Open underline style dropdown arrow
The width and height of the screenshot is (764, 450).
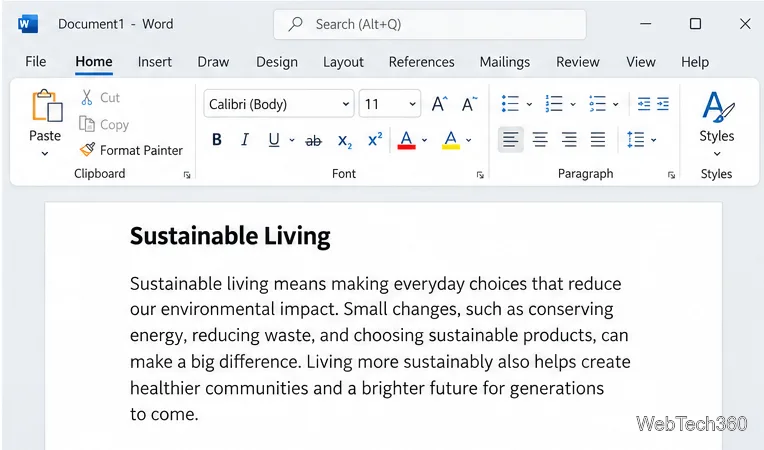tap(292, 140)
